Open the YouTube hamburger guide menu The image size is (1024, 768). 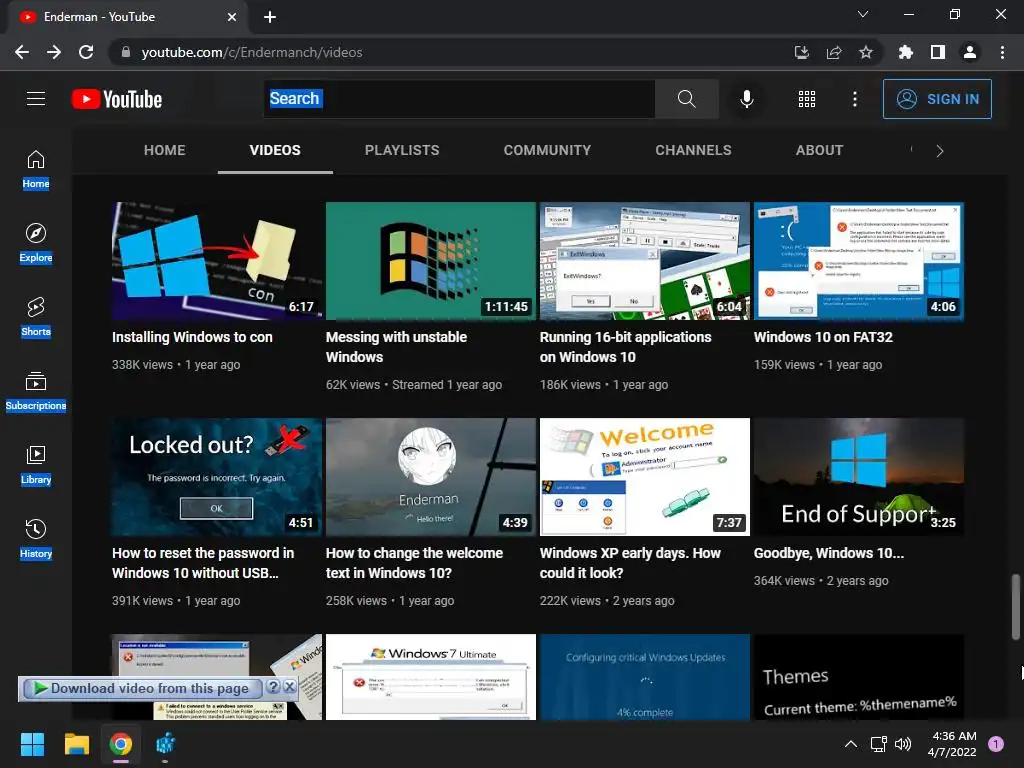[36, 99]
